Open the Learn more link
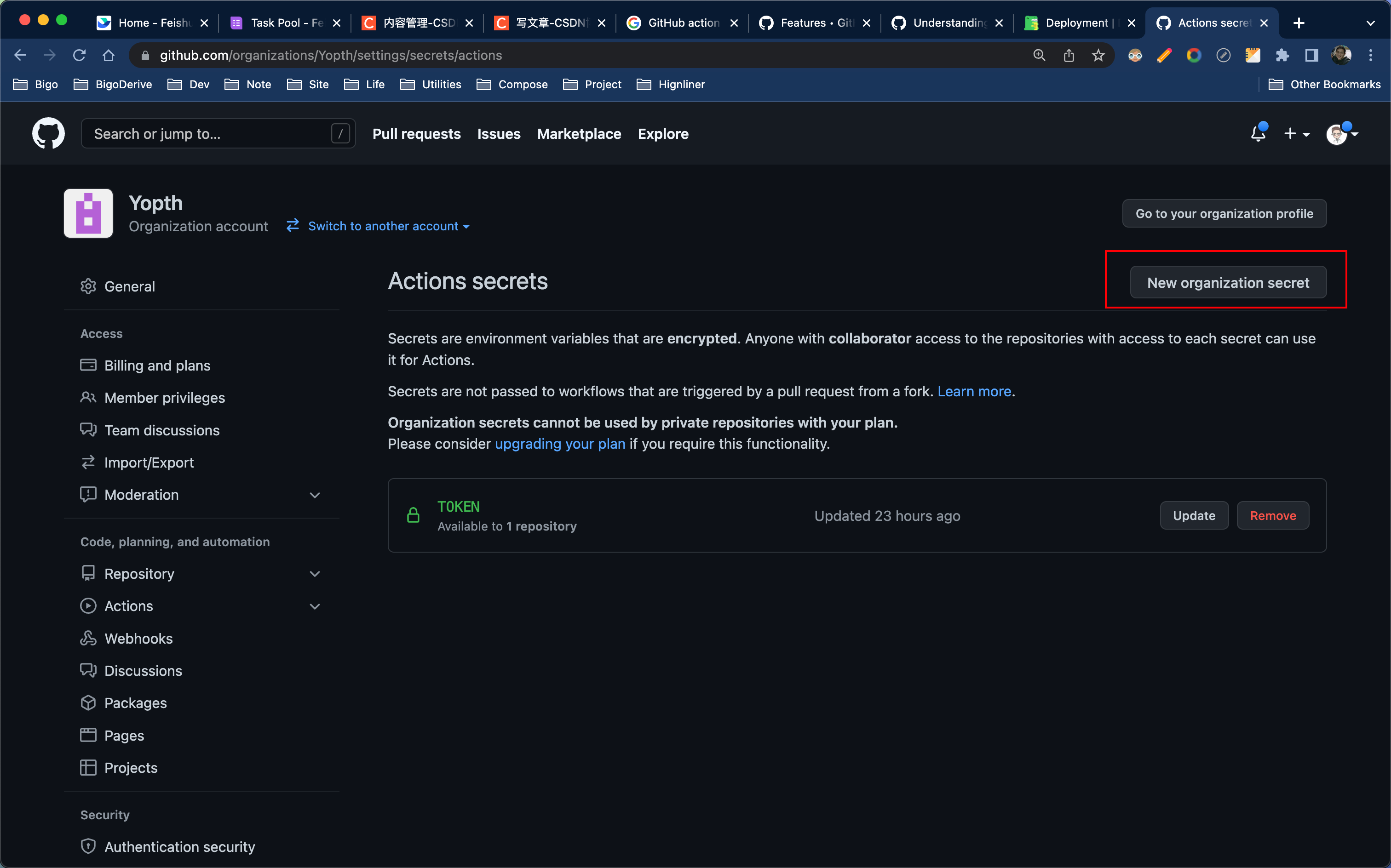 pos(974,391)
